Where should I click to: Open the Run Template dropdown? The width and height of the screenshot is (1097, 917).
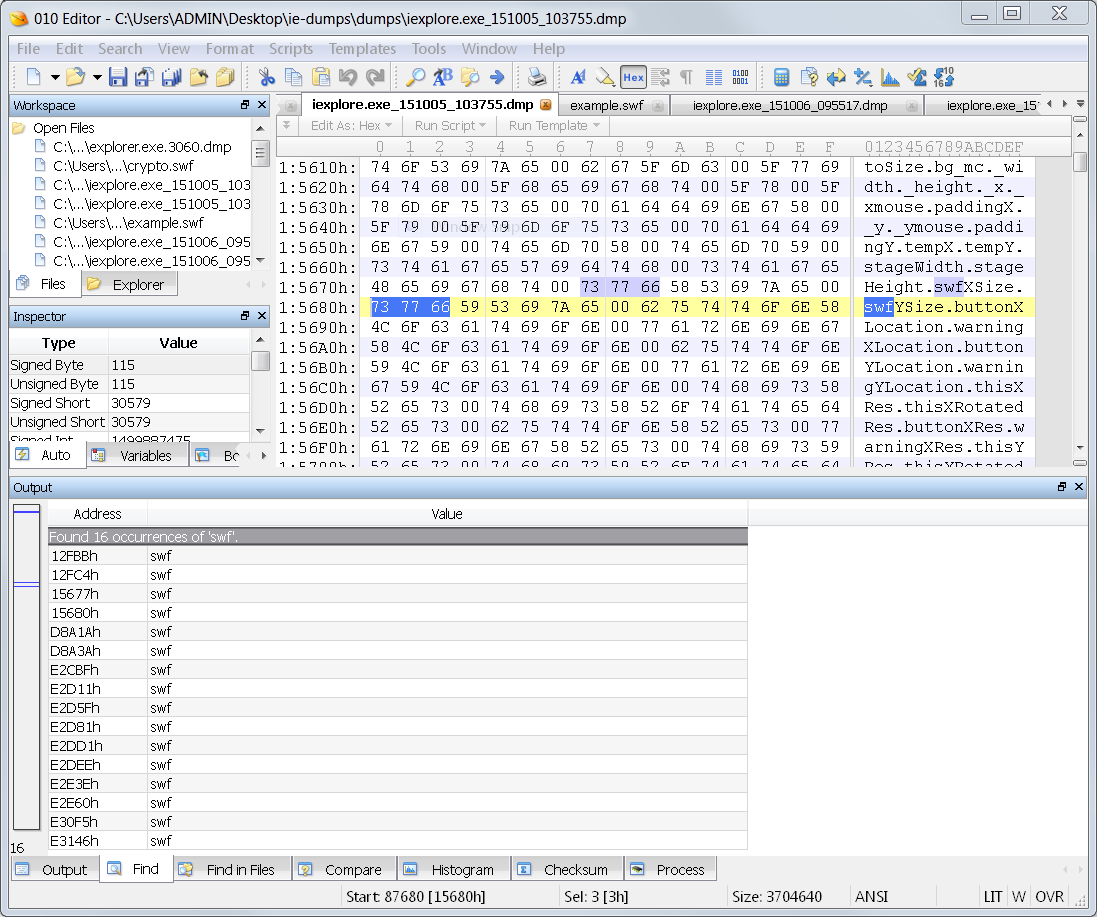(x=554, y=125)
